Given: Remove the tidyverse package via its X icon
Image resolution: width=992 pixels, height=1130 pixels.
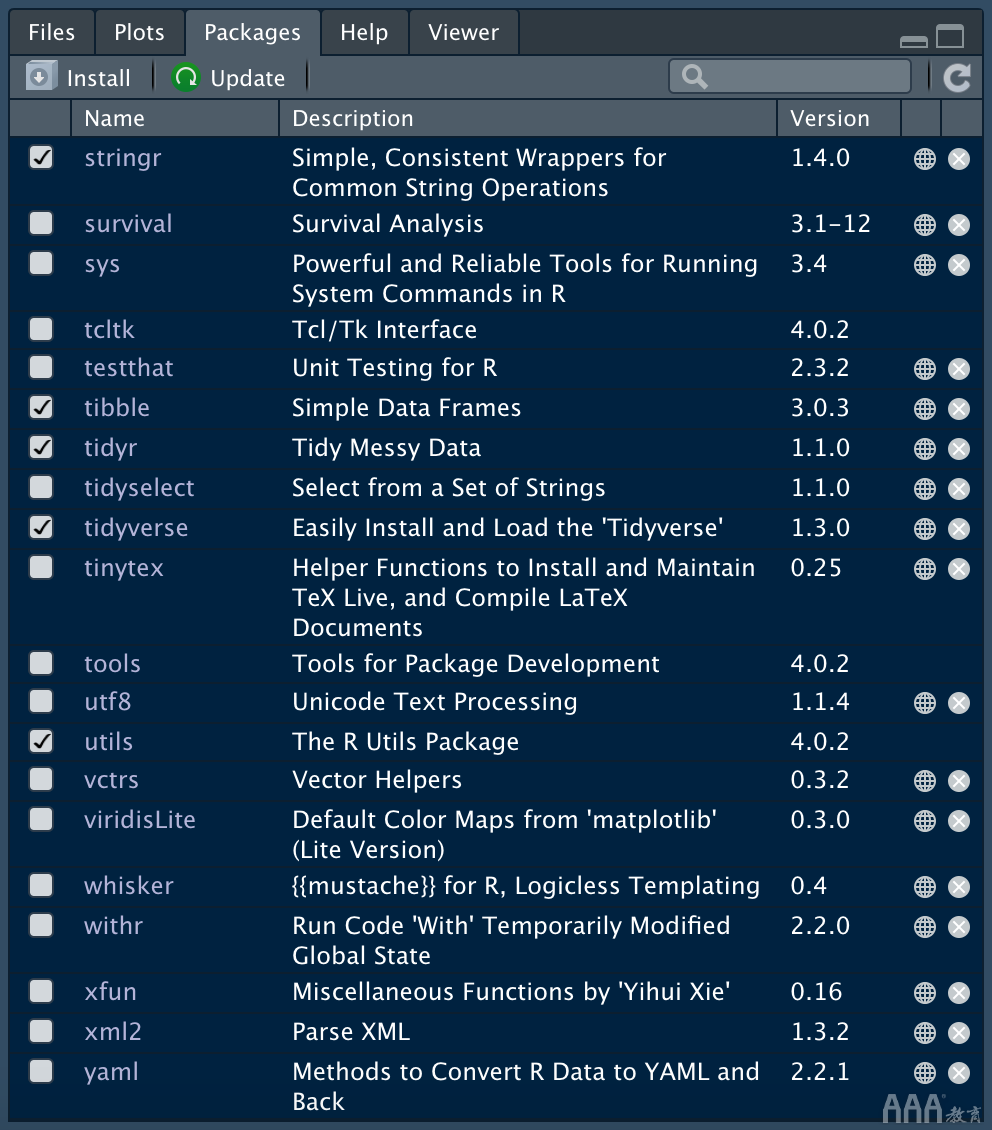Looking at the screenshot, I should tap(959, 529).
